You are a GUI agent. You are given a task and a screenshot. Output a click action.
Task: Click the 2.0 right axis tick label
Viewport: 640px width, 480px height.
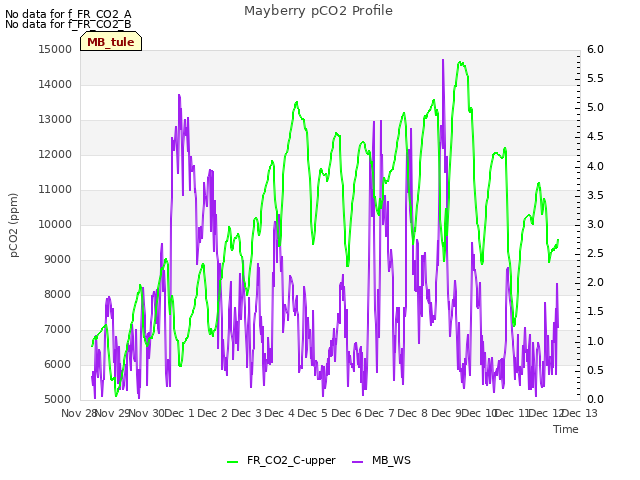coord(595,282)
